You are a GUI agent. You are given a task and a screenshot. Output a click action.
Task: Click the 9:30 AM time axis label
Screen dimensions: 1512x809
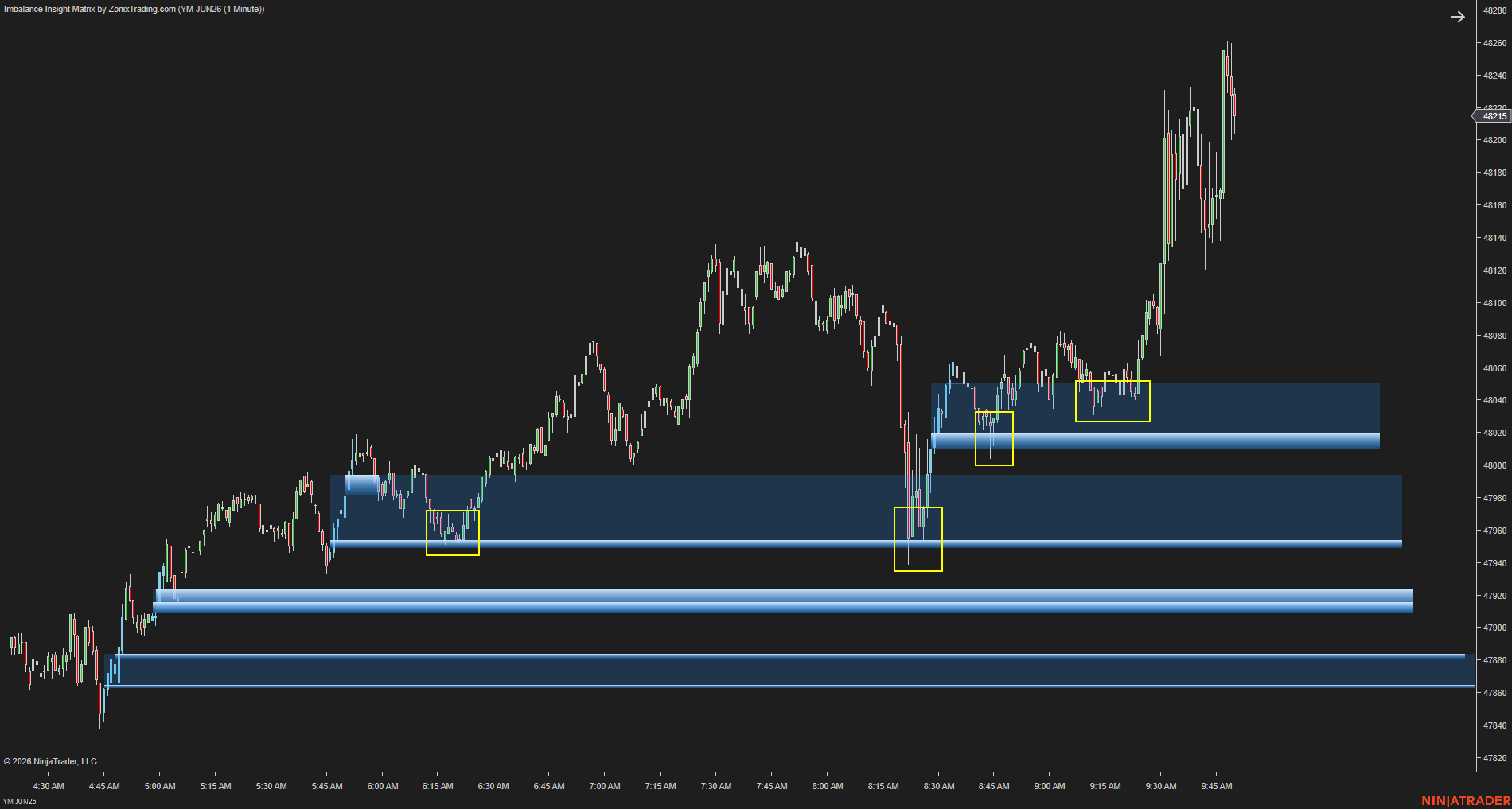[x=1161, y=786]
